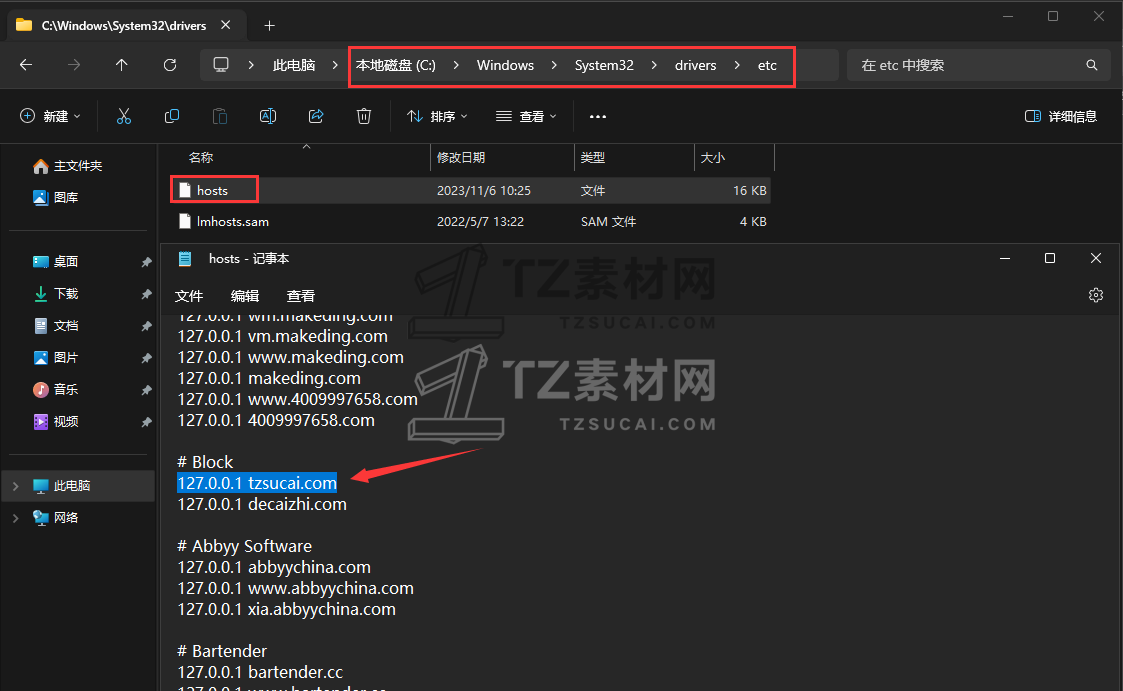Click 此电脑 breadcrumb in address bar

294,65
